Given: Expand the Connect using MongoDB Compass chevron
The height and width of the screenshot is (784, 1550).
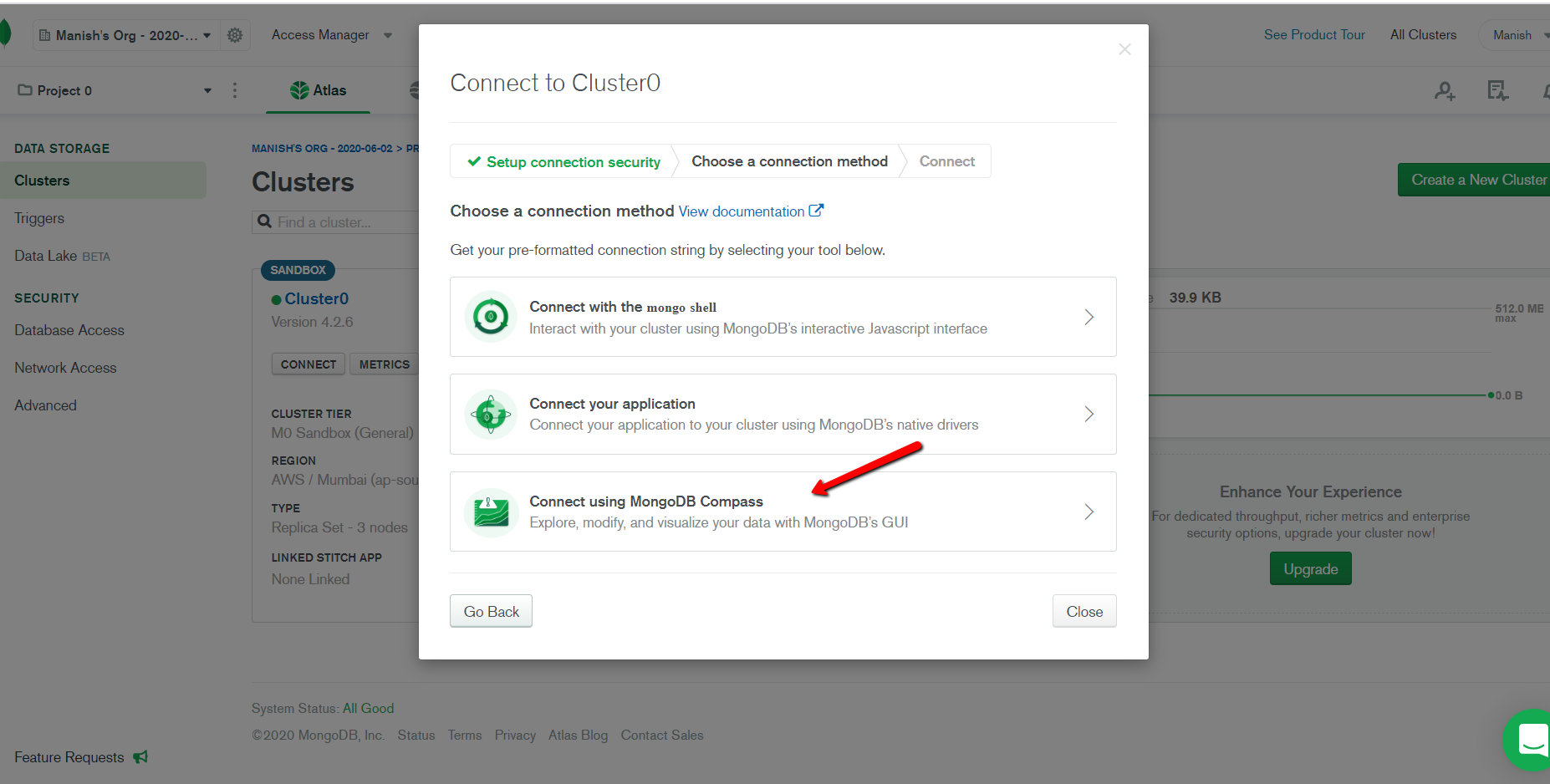Looking at the screenshot, I should (1089, 512).
